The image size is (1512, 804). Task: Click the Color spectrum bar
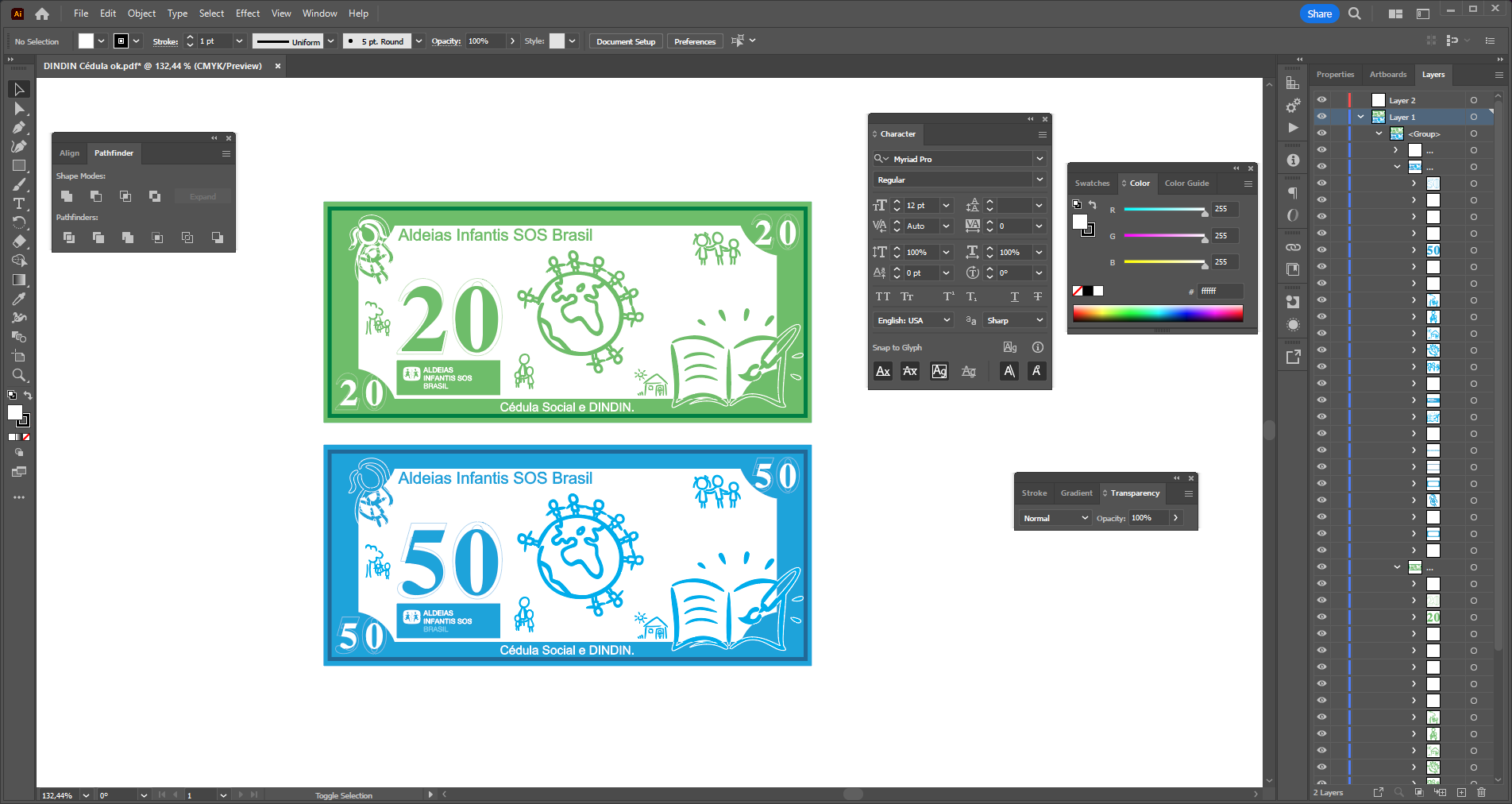click(x=1158, y=314)
